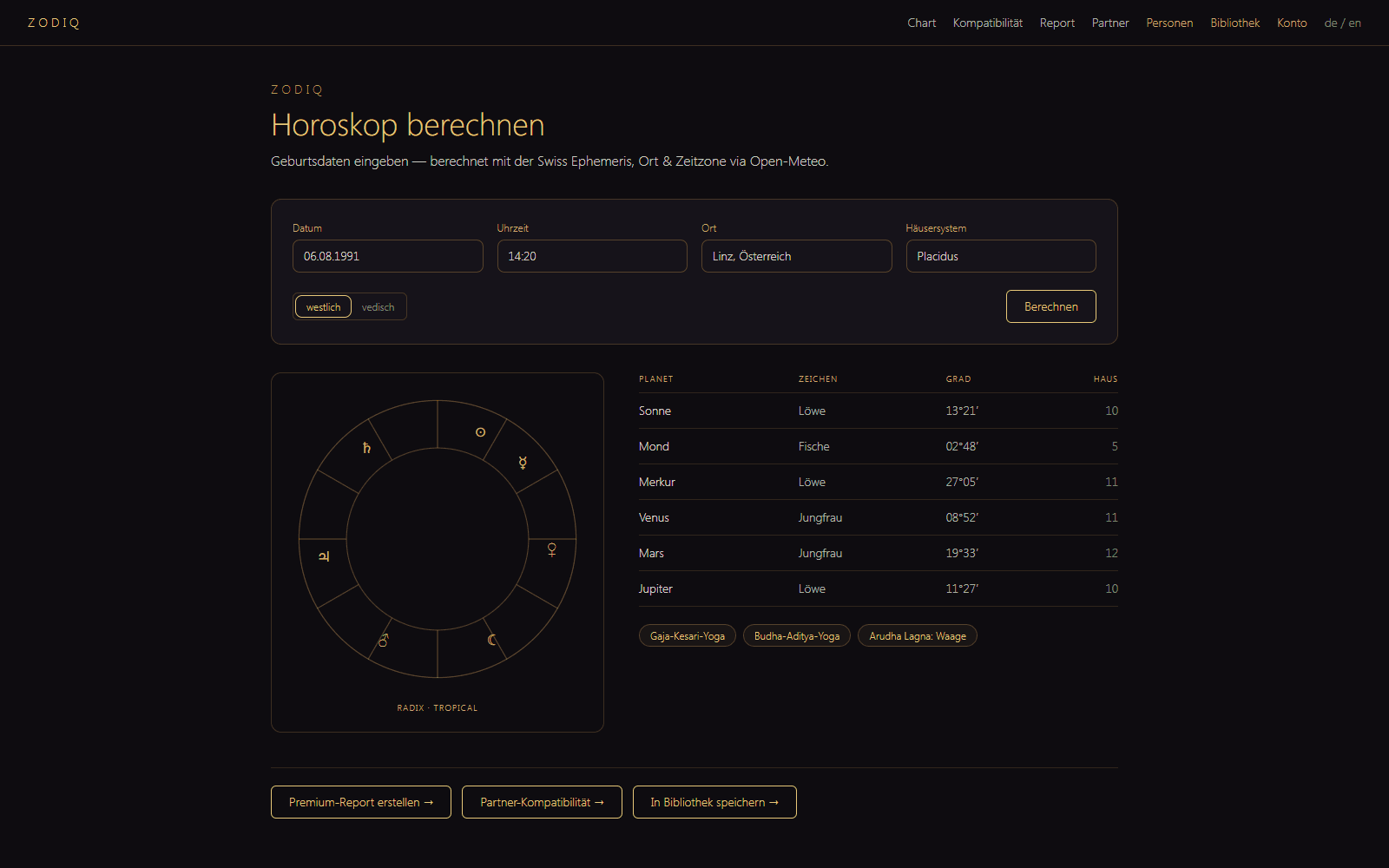Viewport: 1389px width, 868px height.
Task: Click the 11°27′ degree value
Action: pos(962,589)
